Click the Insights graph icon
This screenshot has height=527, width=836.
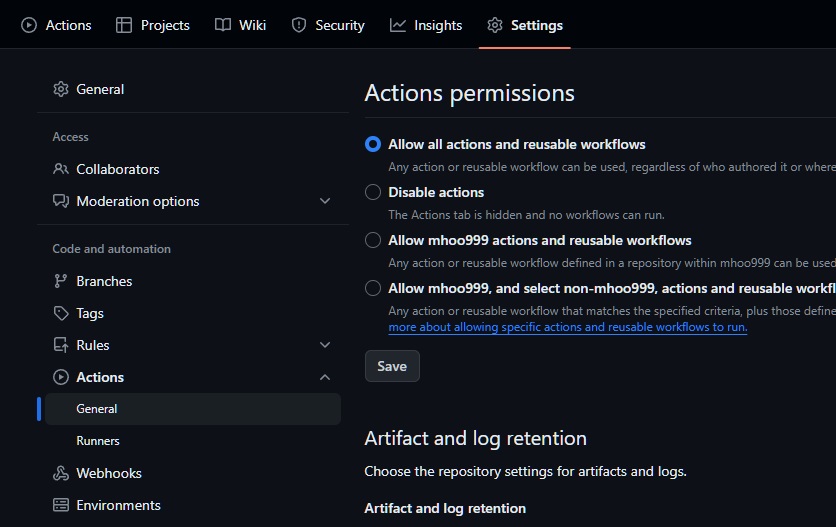[398, 25]
